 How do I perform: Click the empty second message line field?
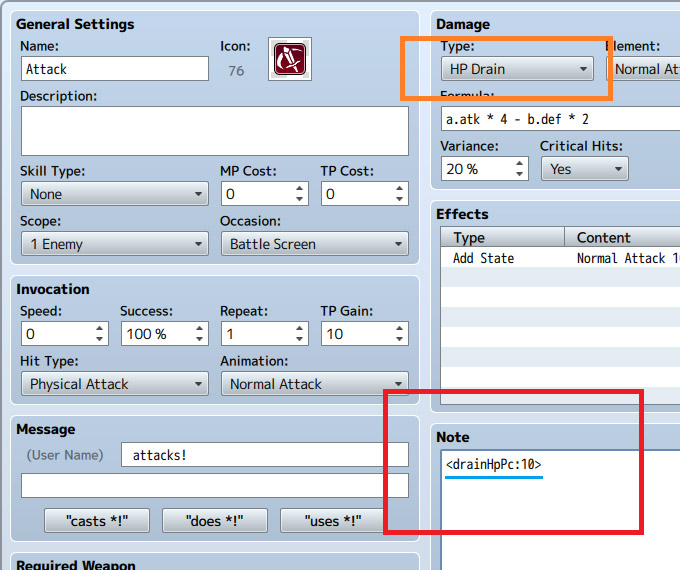(x=215, y=485)
